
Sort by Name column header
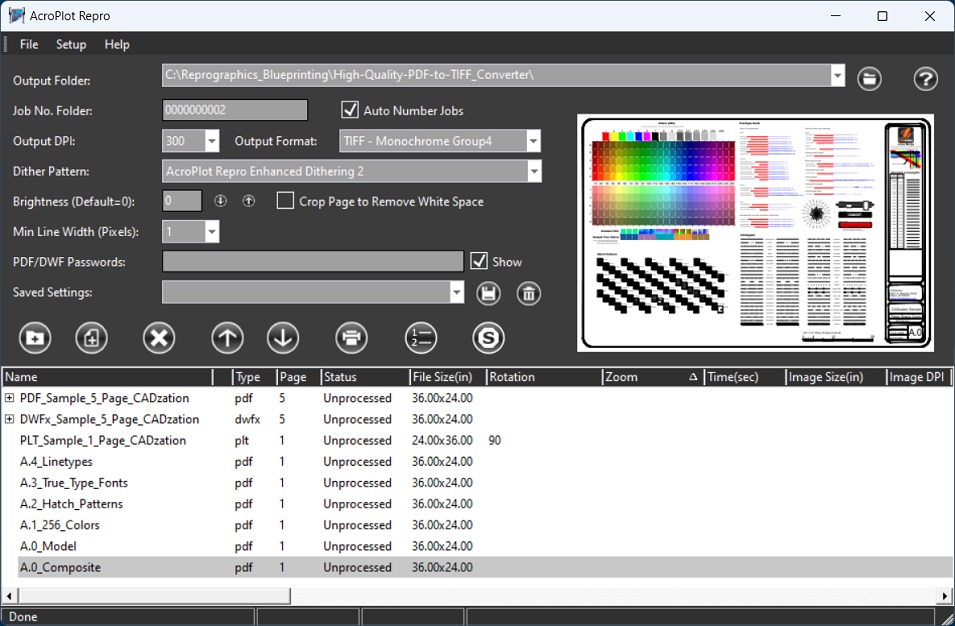[107, 377]
